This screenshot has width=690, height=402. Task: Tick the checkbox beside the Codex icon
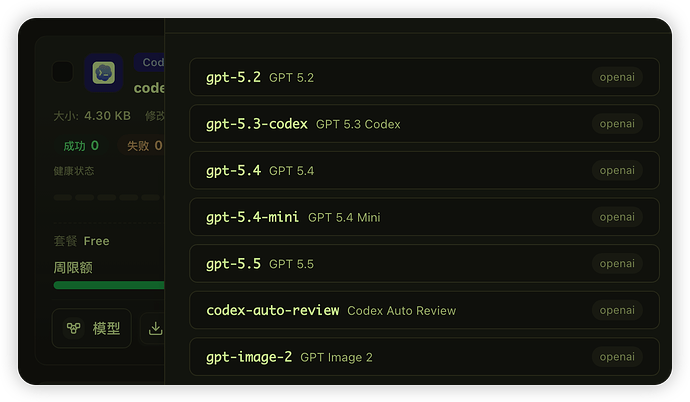[x=62, y=72]
